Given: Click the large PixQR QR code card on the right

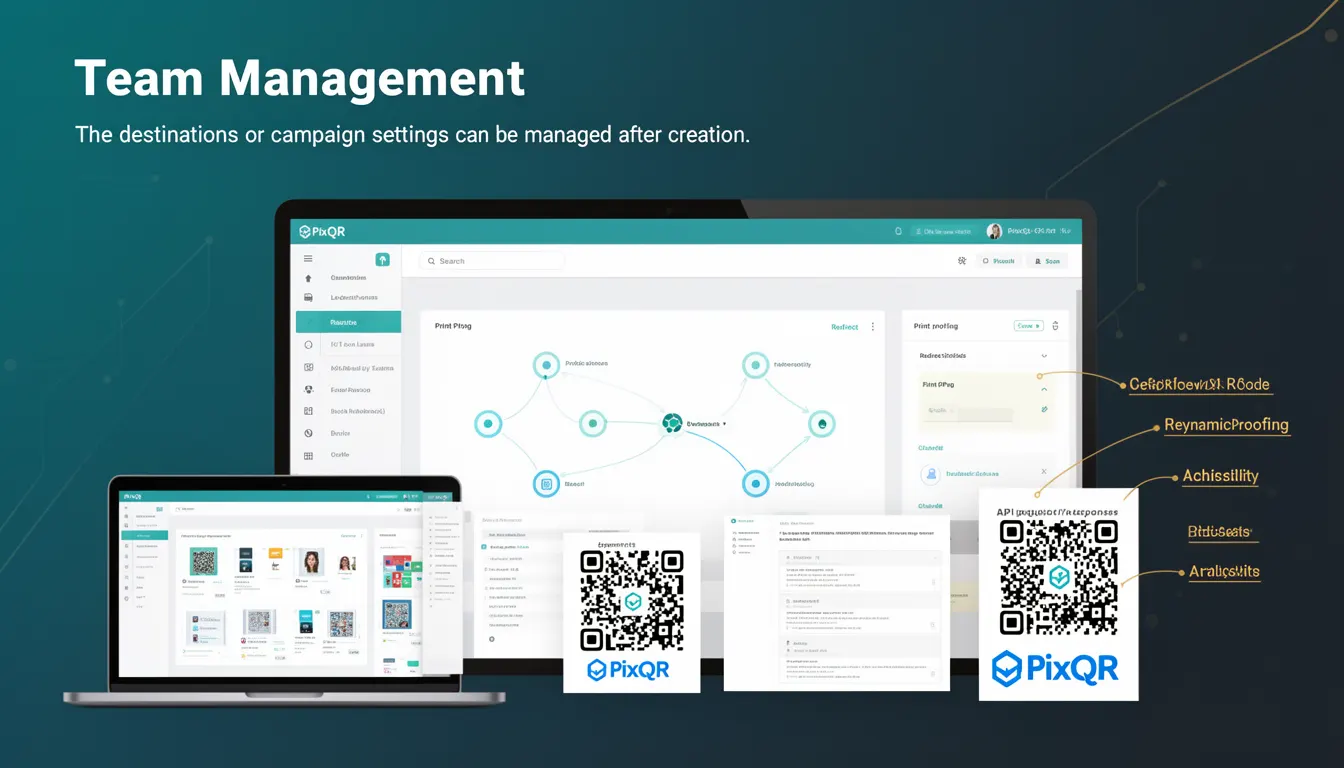Looking at the screenshot, I should pyautogui.click(x=1059, y=594).
